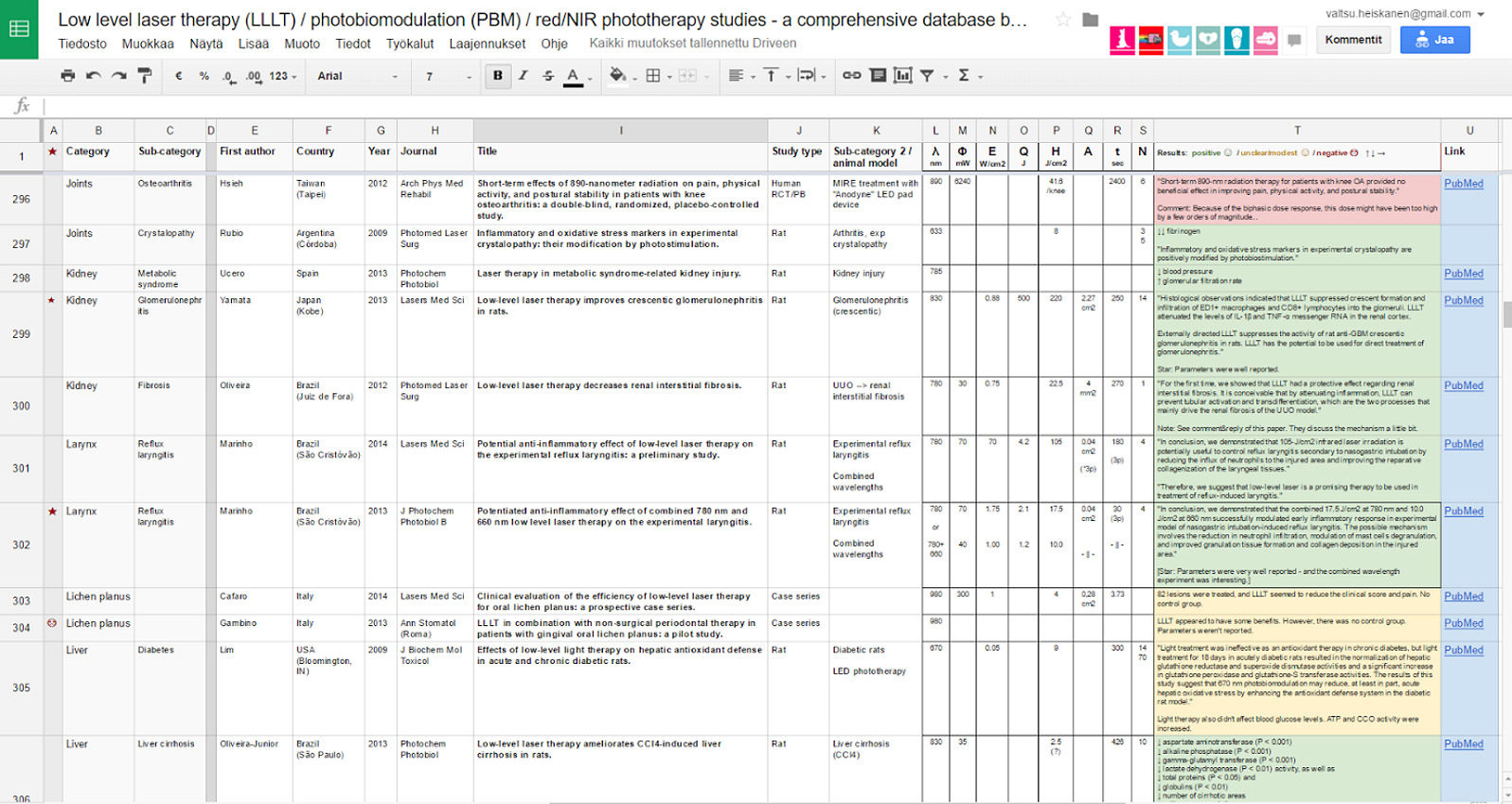Open the borders grid tool

pyautogui.click(x=653, y=76)
